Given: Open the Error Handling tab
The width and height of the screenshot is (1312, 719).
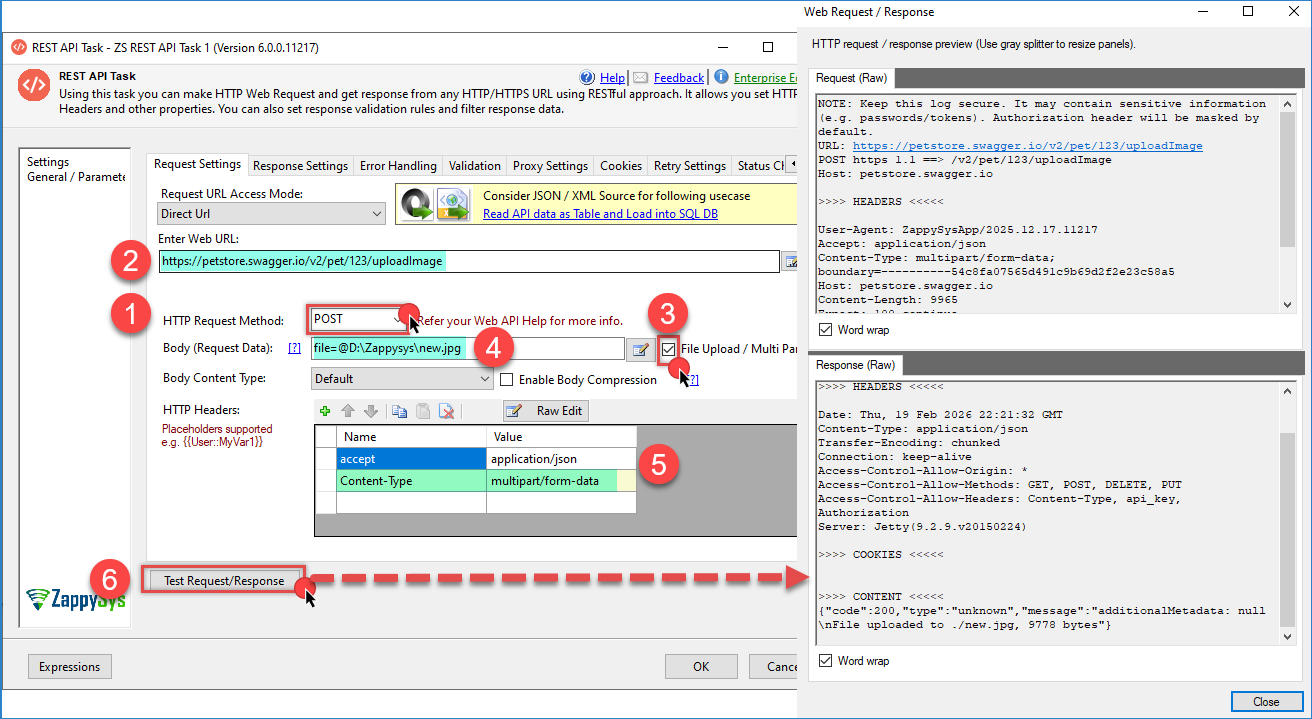Looking at the screenshot, I should (x=398, y=166).
